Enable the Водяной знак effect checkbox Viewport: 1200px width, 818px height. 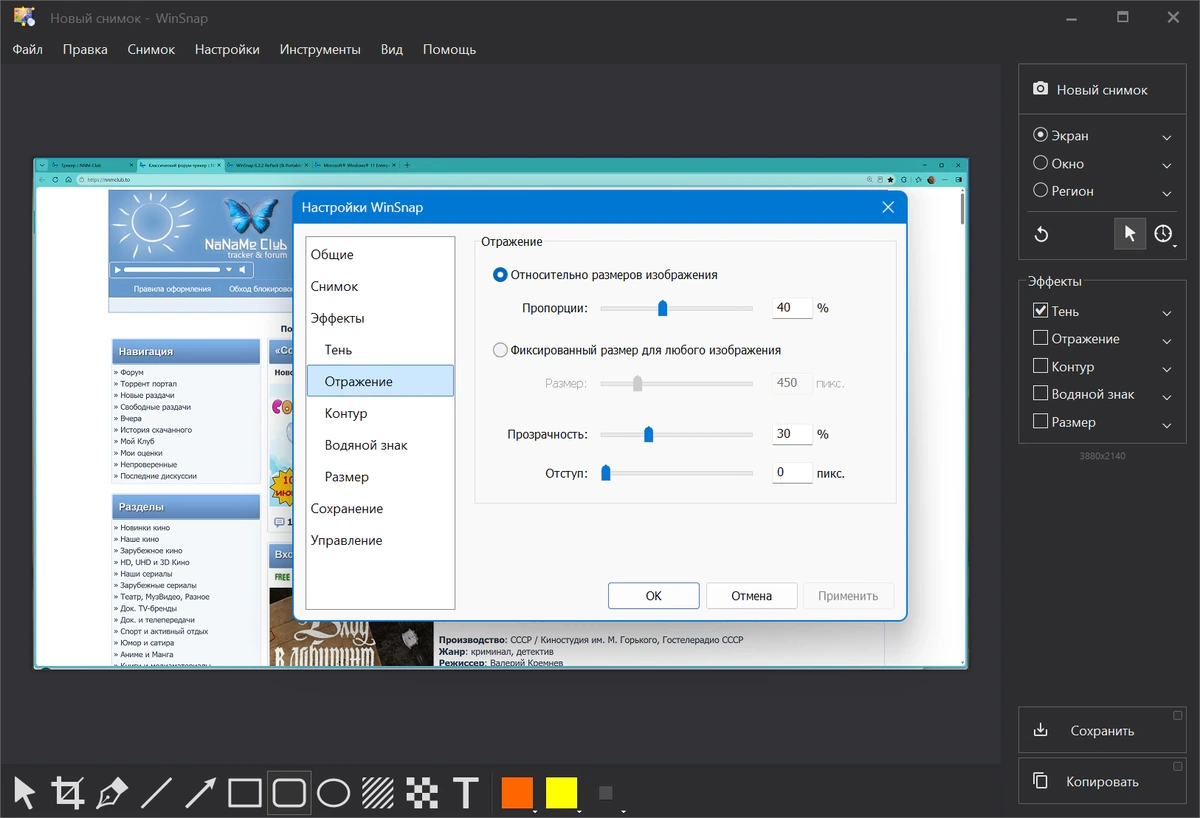(x=1040, y=394)
